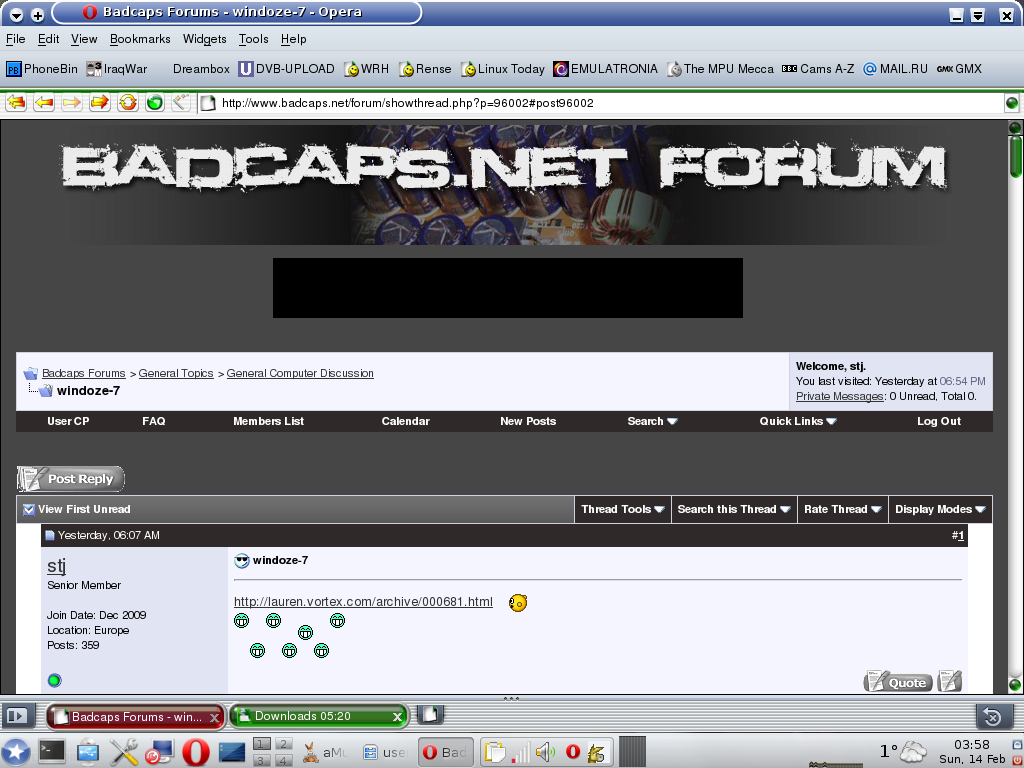Switch to virtual desktop 3
This screenshot has width=1024, height=768.
pos(261,760)
